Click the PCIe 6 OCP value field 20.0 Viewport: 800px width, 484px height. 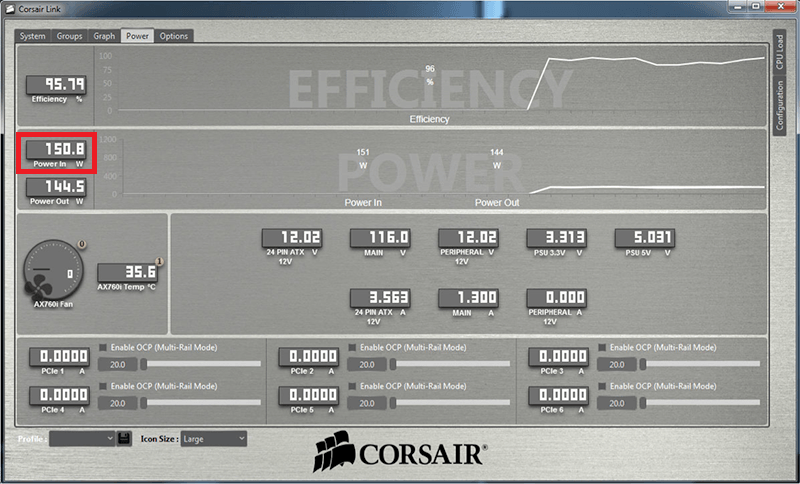[x=617, y=403]
